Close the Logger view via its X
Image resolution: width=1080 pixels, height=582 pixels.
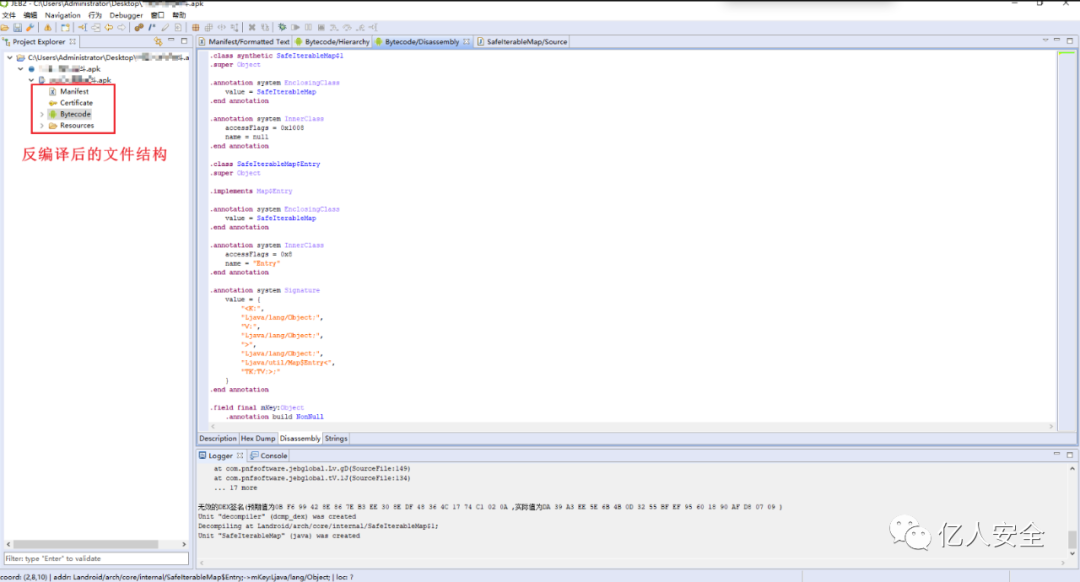click(240, 455)
